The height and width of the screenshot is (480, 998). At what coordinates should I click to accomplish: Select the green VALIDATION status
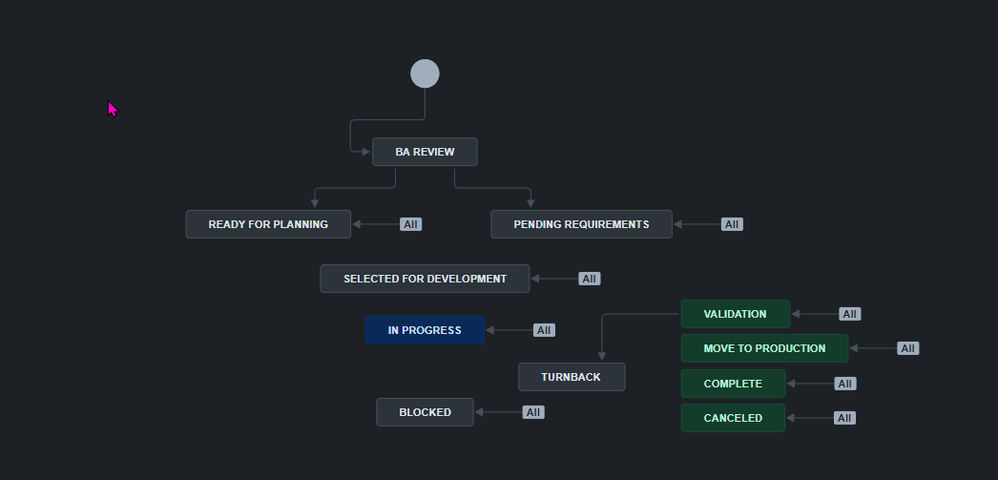tap(735, 314)
